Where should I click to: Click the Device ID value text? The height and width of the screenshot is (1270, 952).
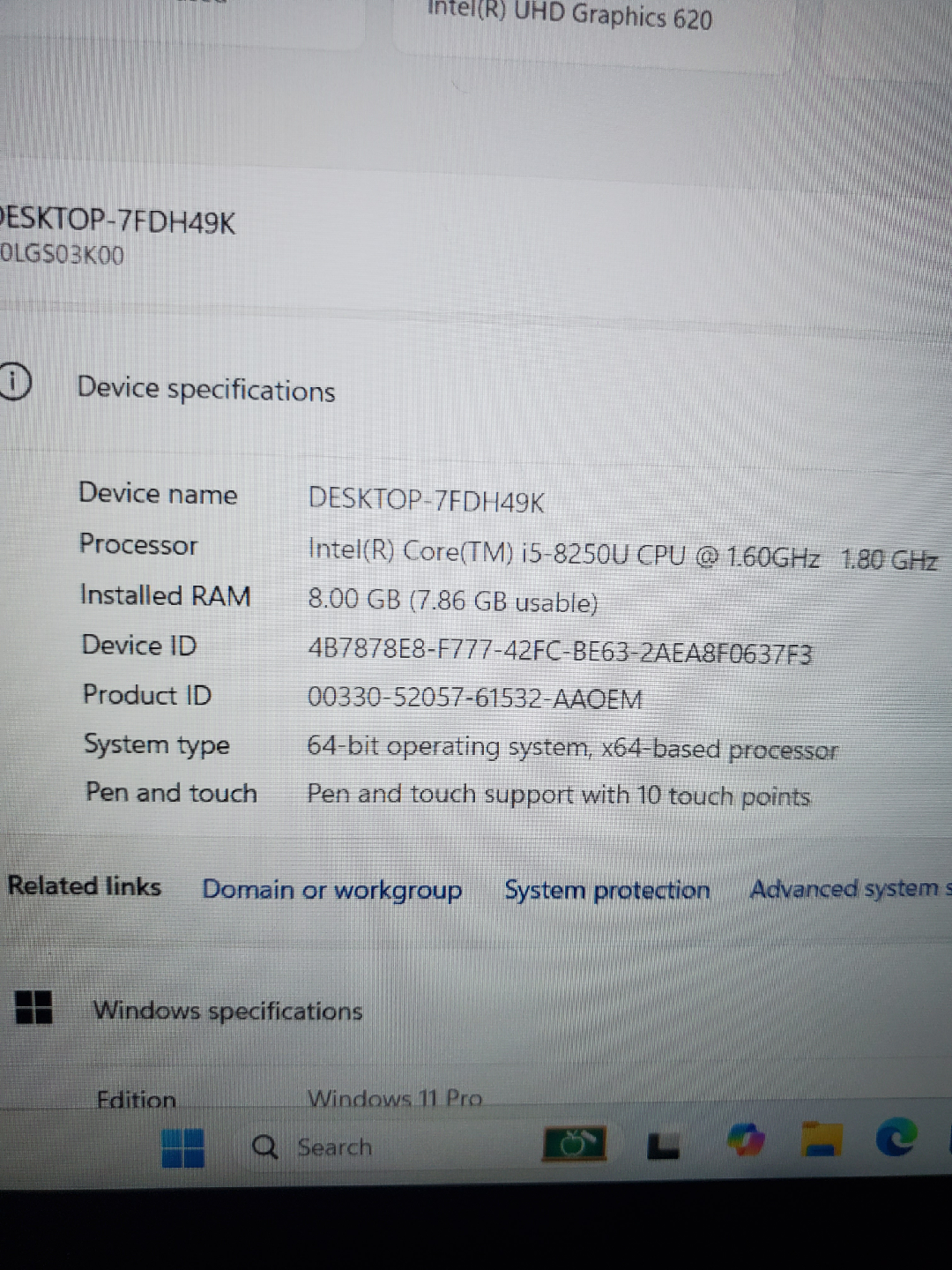pos(560,652)
